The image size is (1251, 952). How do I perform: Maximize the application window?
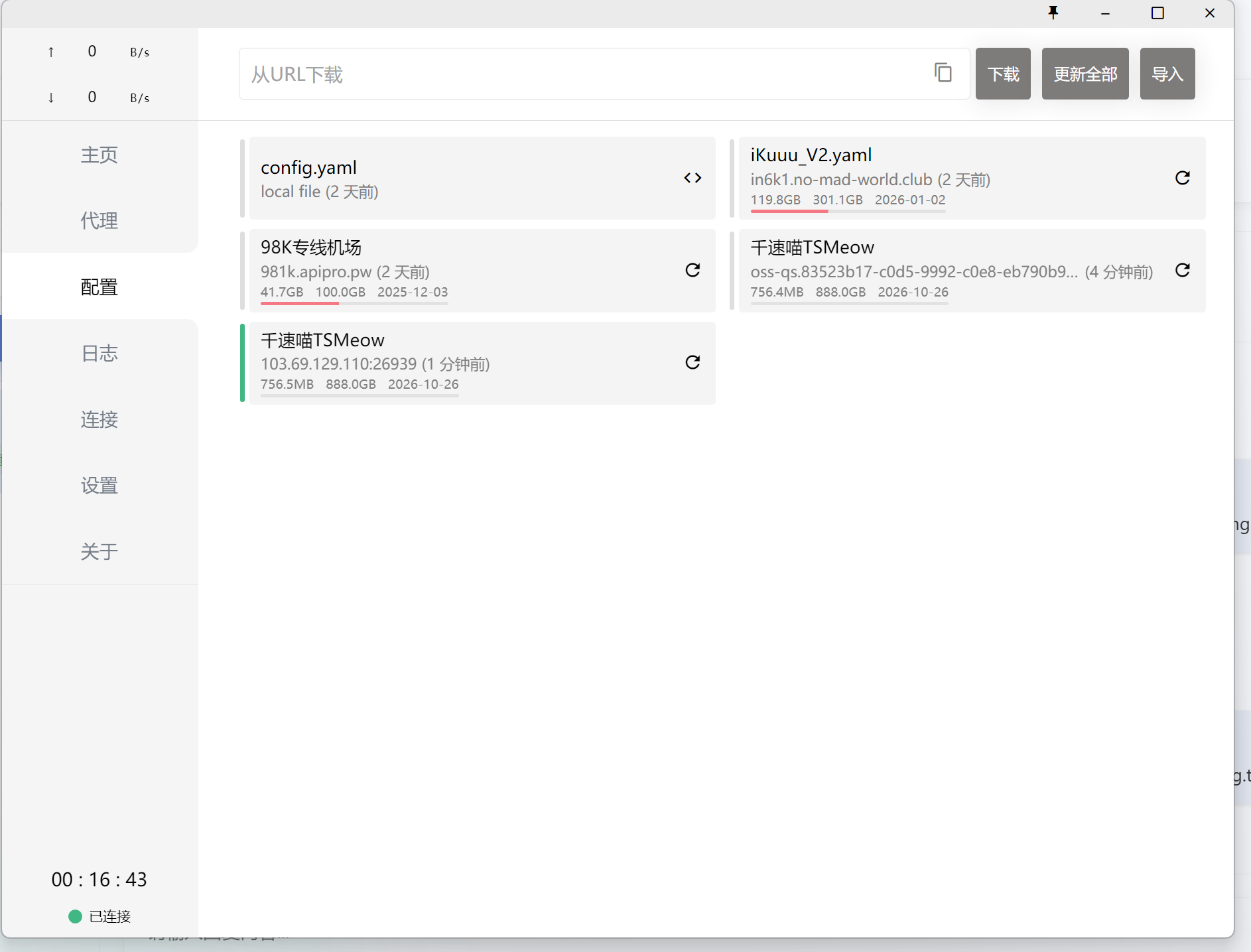tap(1157, 13)
